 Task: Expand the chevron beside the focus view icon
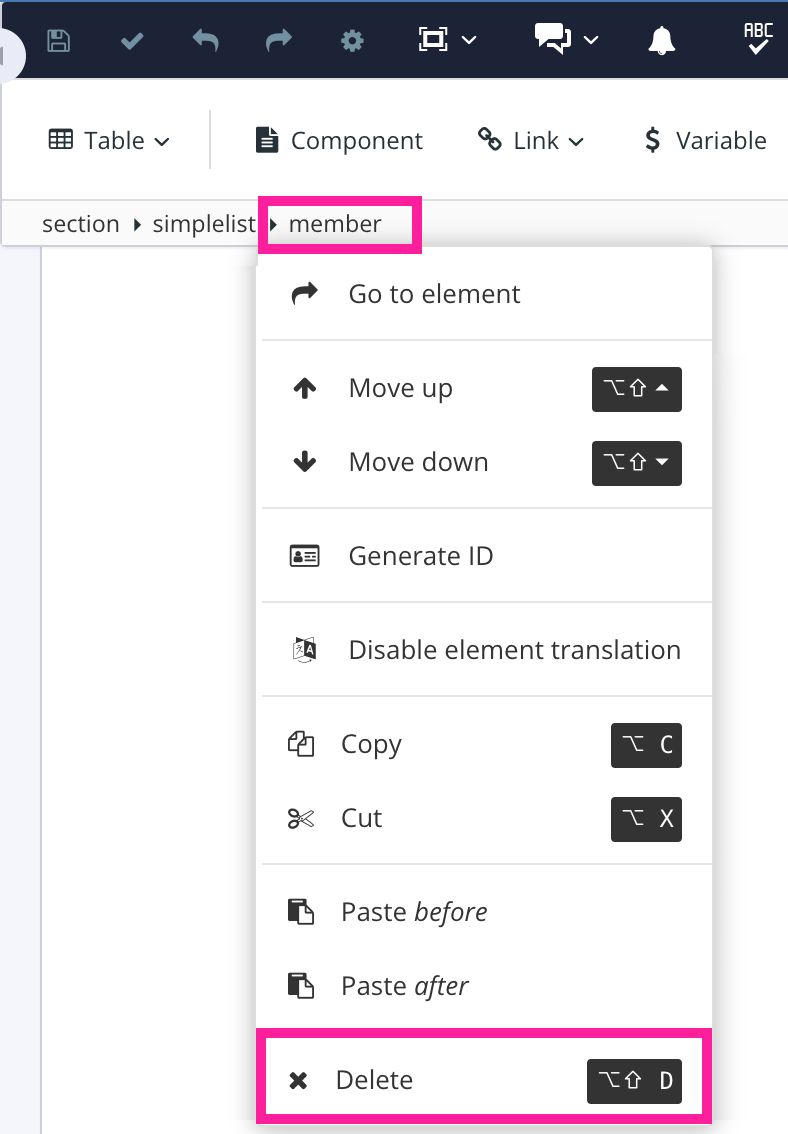469,40
